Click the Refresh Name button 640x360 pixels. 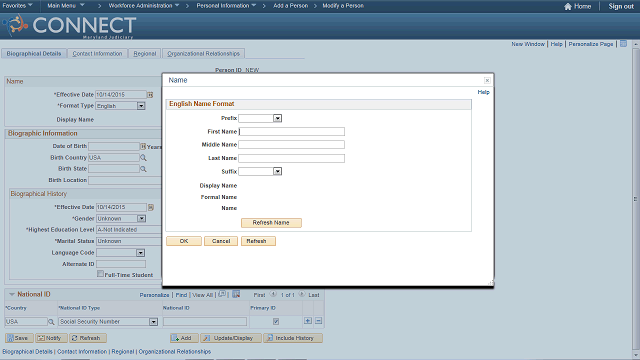271,223
